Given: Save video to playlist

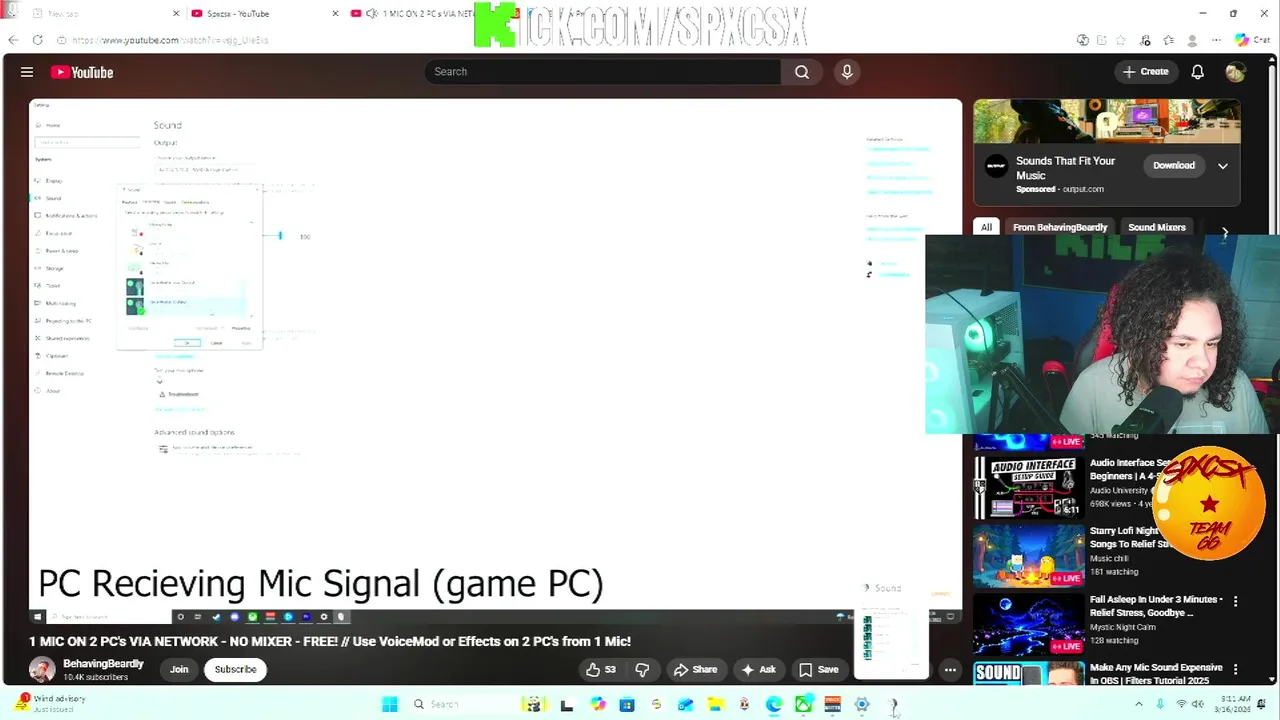Looking at the screenshot, I should [819, 669].
